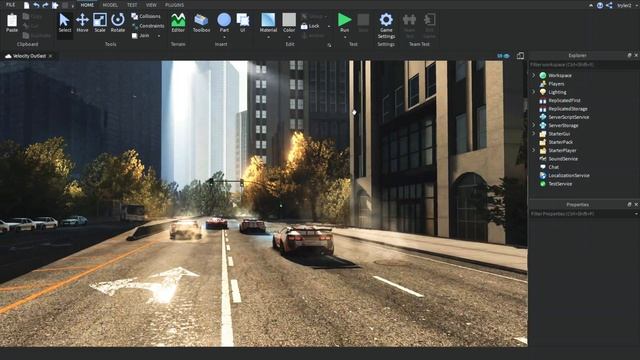Click the Lighting bulb icon in Explorer
This screenshot has width=640, height=360.
[543, 92]
